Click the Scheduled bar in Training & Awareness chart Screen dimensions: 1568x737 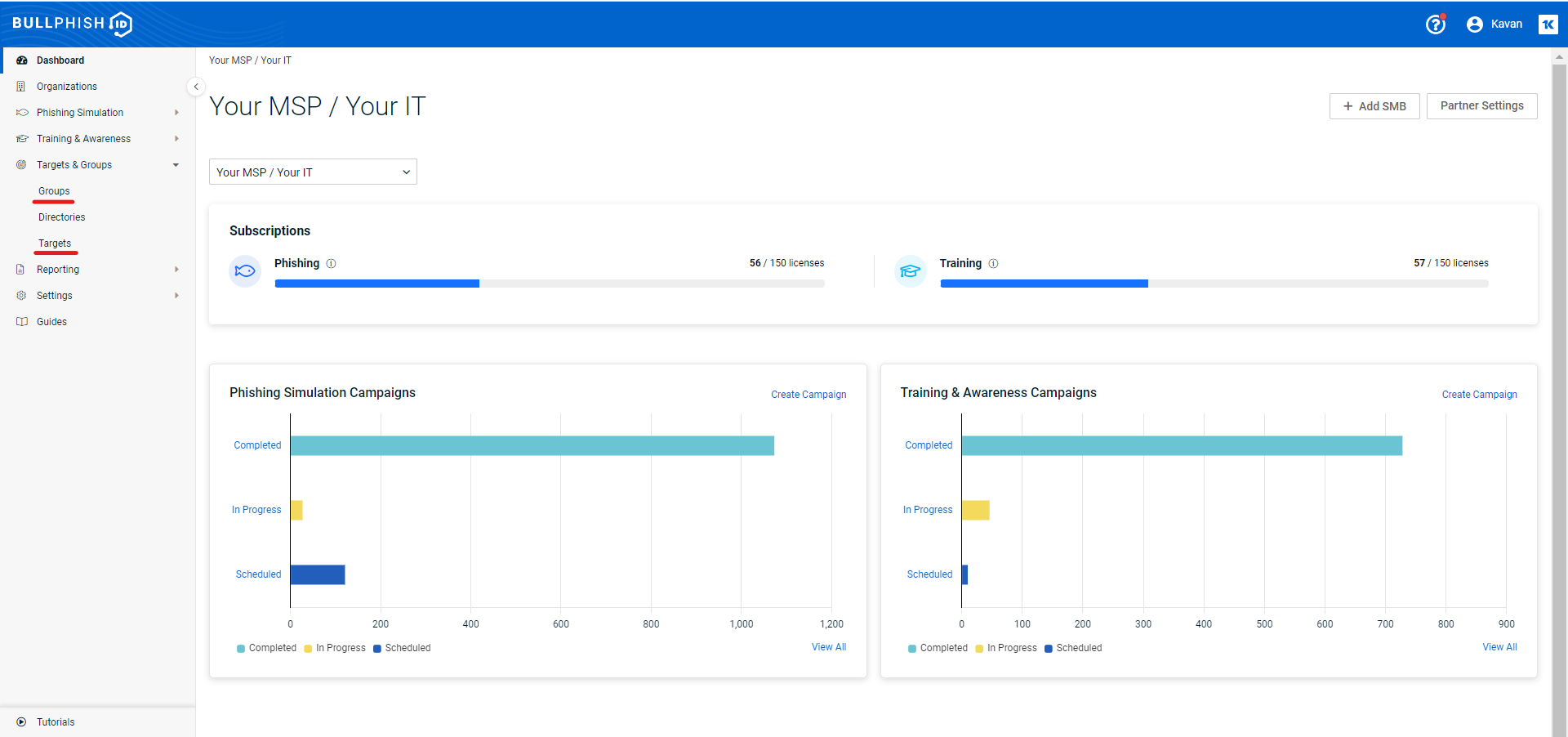tap(964, 574)
